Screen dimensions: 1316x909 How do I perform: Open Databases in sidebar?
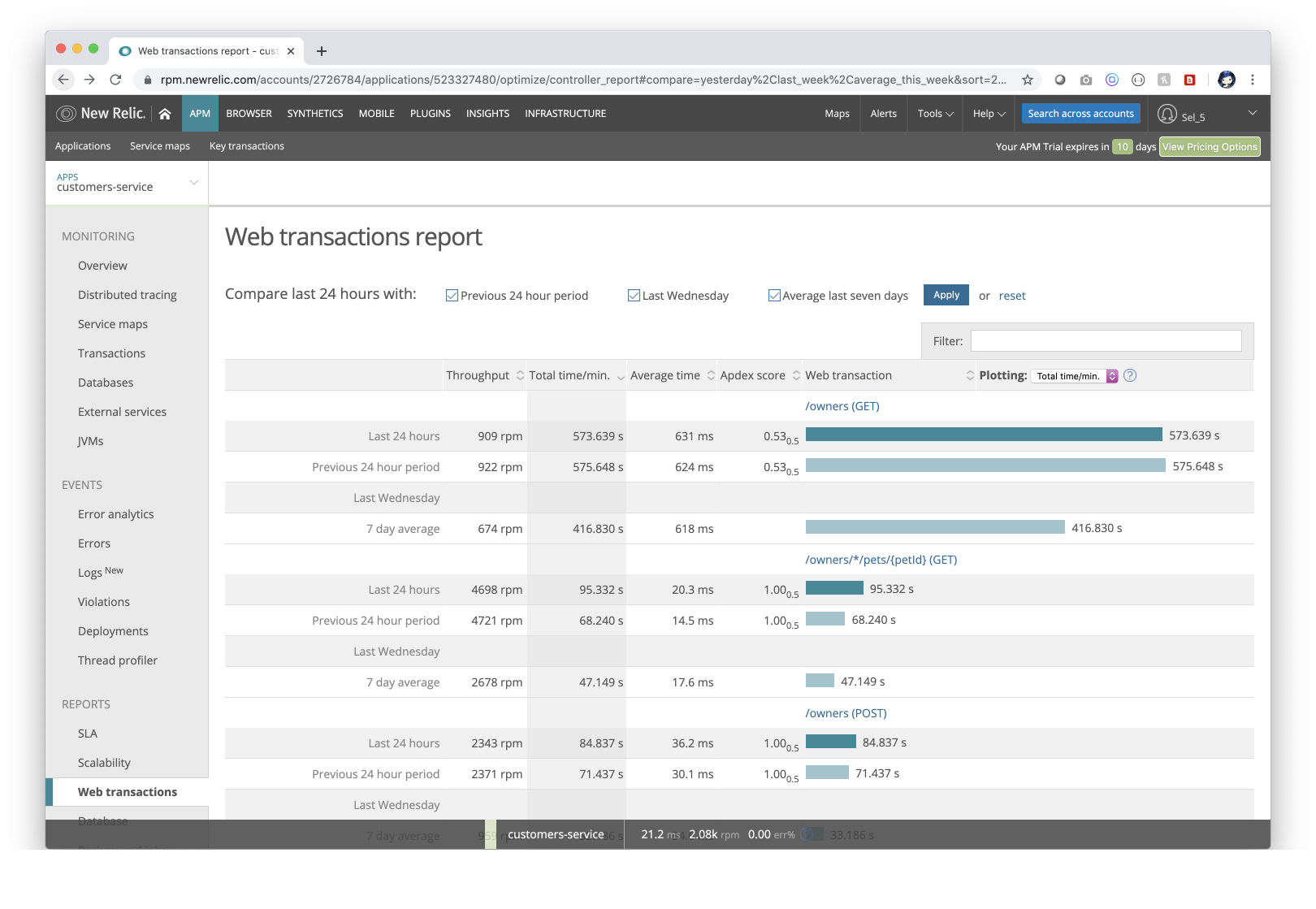coord(106,383)
